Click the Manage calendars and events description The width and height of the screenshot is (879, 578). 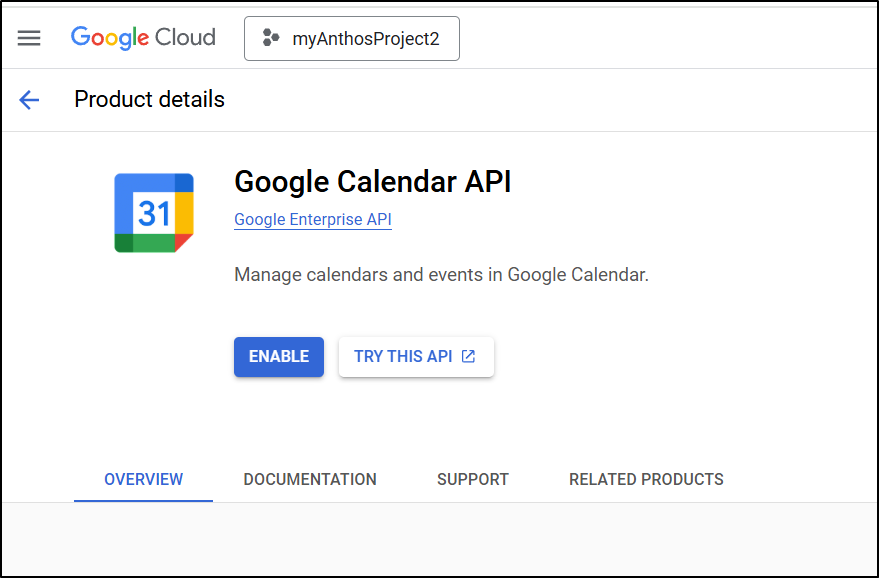(441, 275)
